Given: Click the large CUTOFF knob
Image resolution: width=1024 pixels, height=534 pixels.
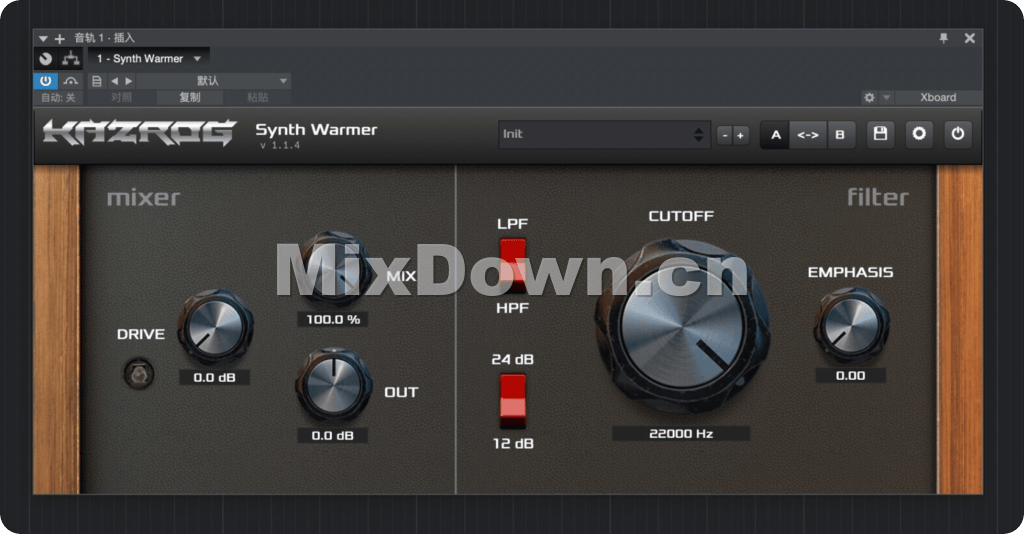Looking at the screenshot, I should pos(682,327).
